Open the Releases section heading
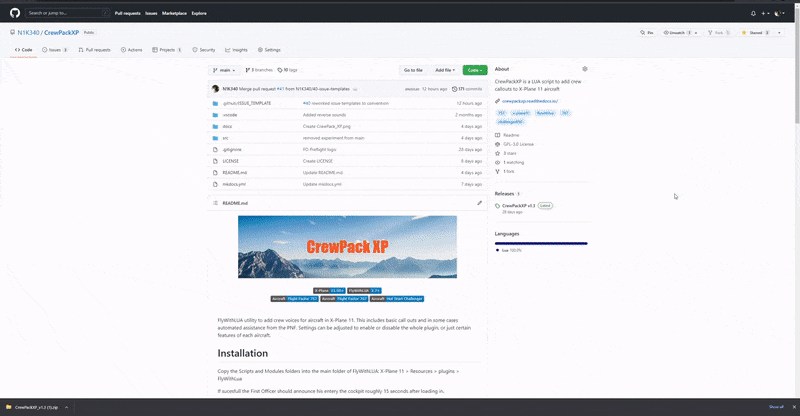Screen dimensions: 800x416 coord(504,194)
